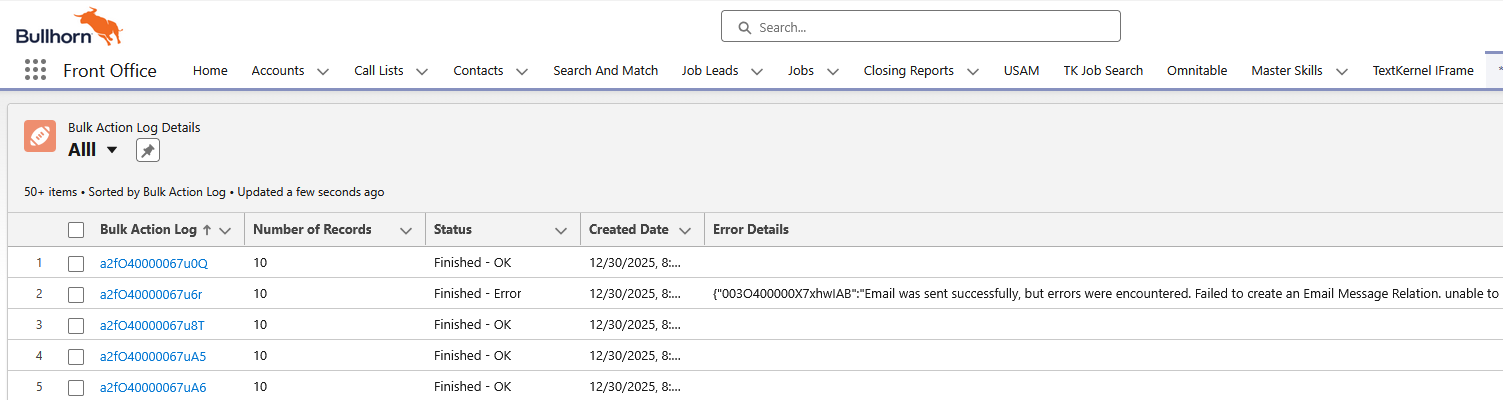Screen dimensions: 1503x400
Task: Click the Bullhorn logo
Action: click(x=68, y=27)
